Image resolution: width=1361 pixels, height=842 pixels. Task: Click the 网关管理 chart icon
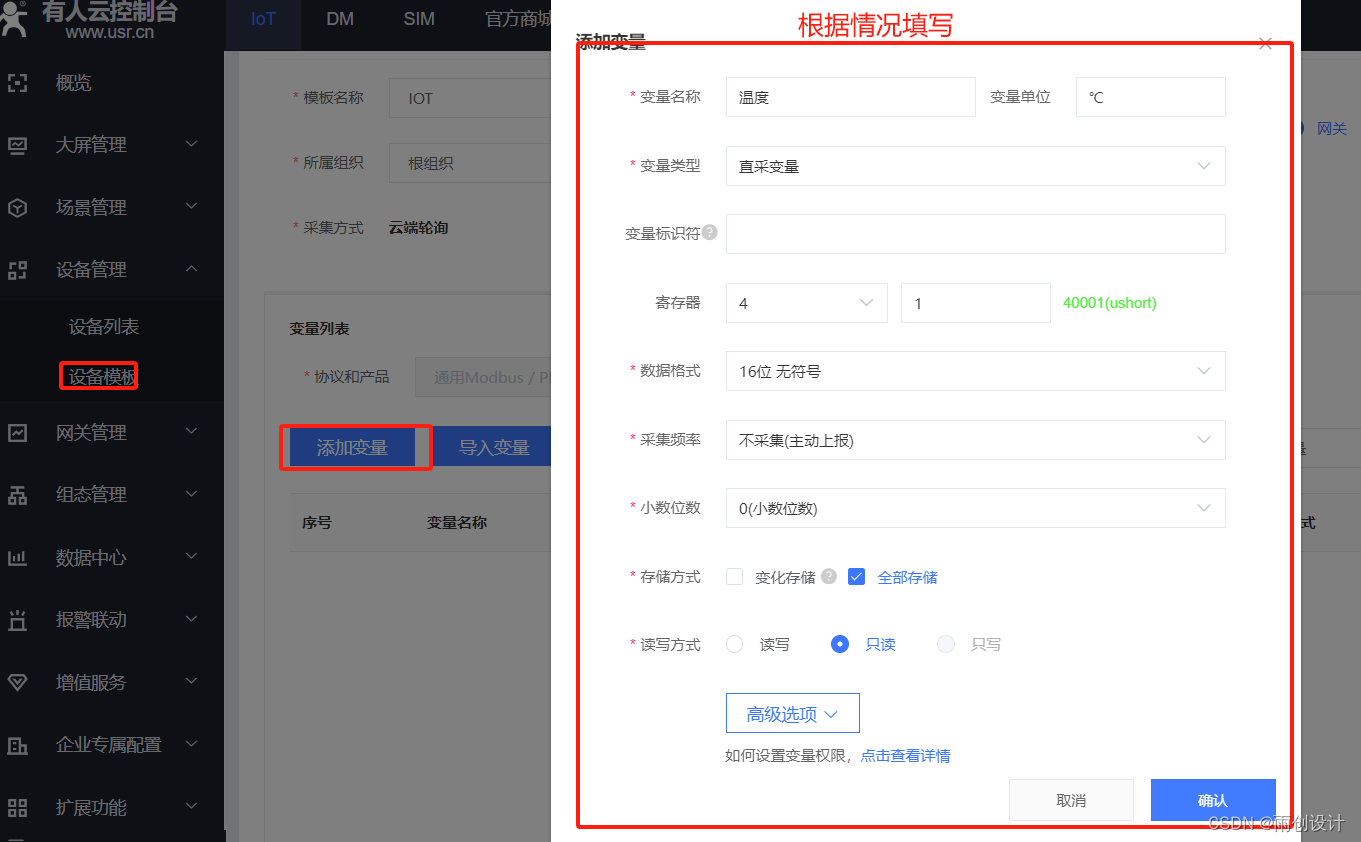click(17, 433)
